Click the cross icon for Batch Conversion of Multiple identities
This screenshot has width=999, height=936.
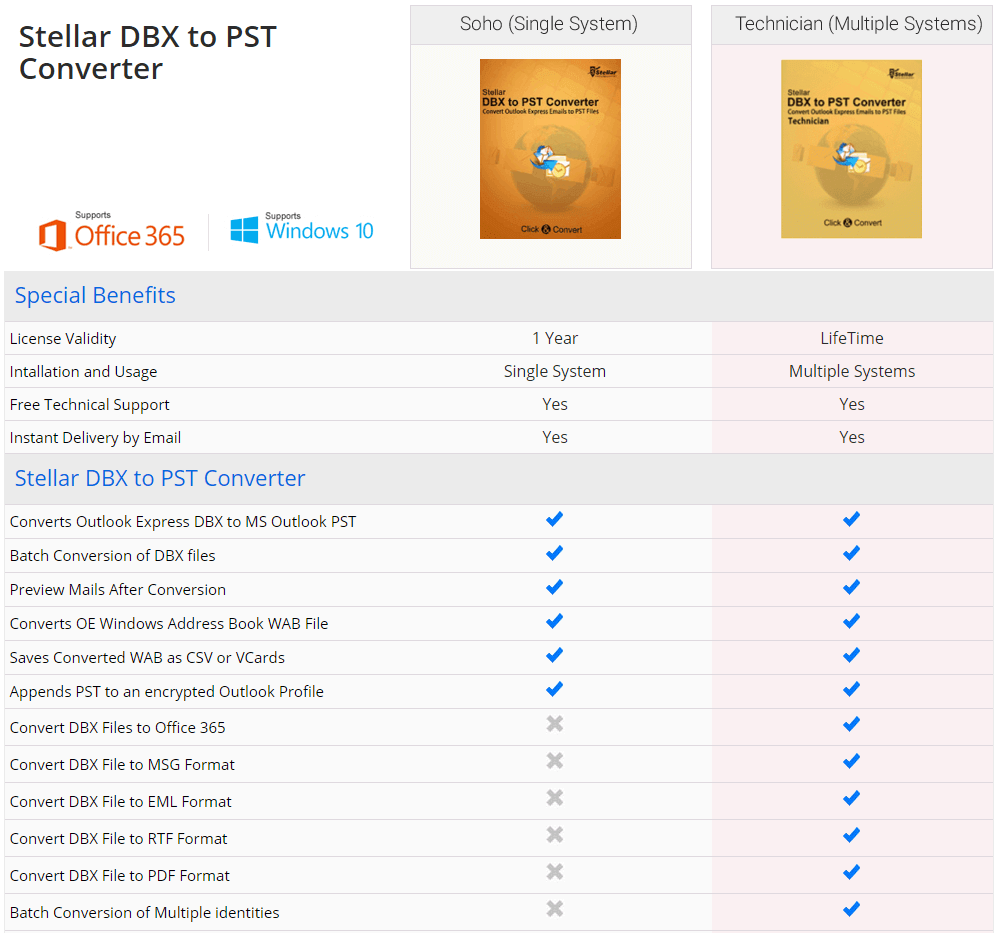pos(554,909)
